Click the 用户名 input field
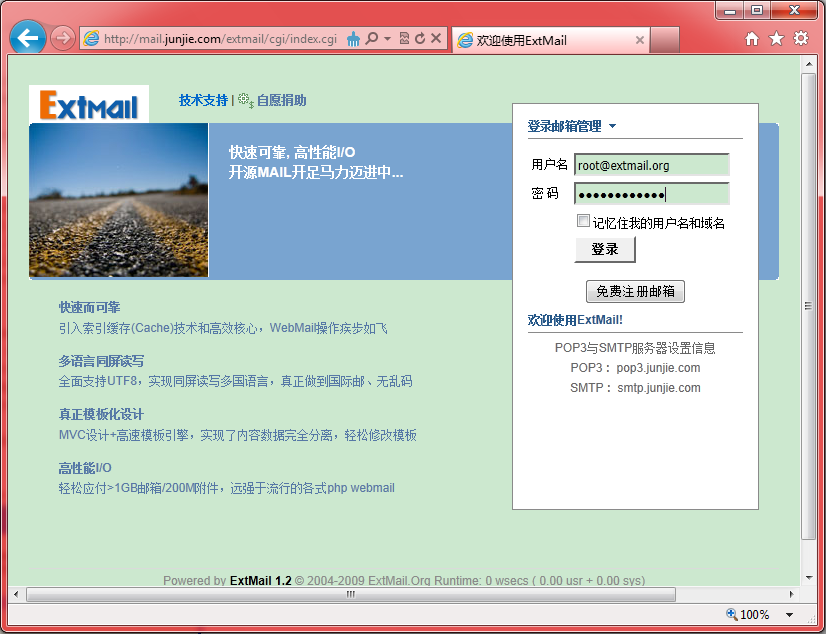Image resolution: width=826 pixels, height=634 pixels. click(x=652, y=165)
